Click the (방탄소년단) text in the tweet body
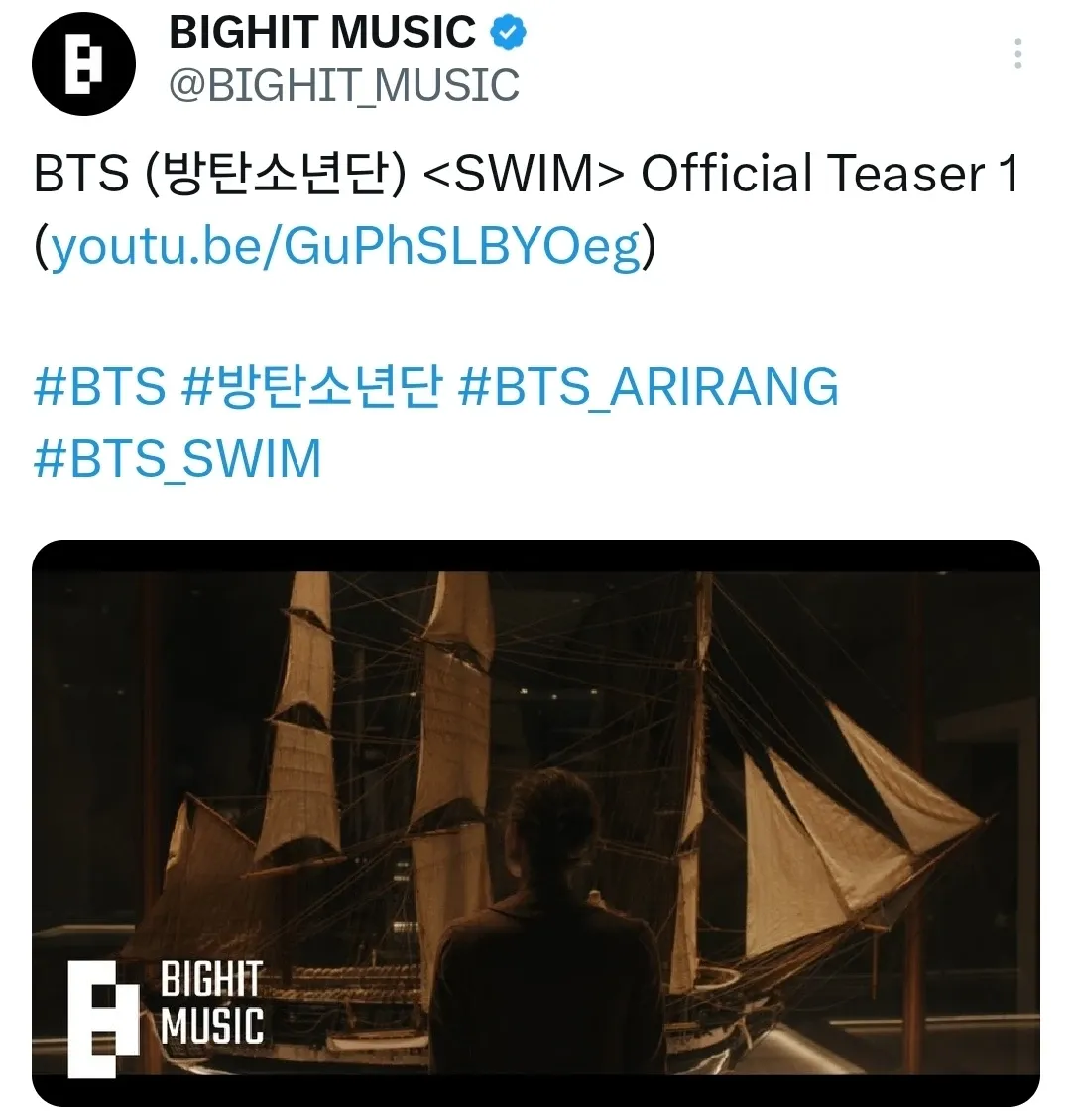Viewport: 1071px width, 1120px height. [x=275, y=174]
